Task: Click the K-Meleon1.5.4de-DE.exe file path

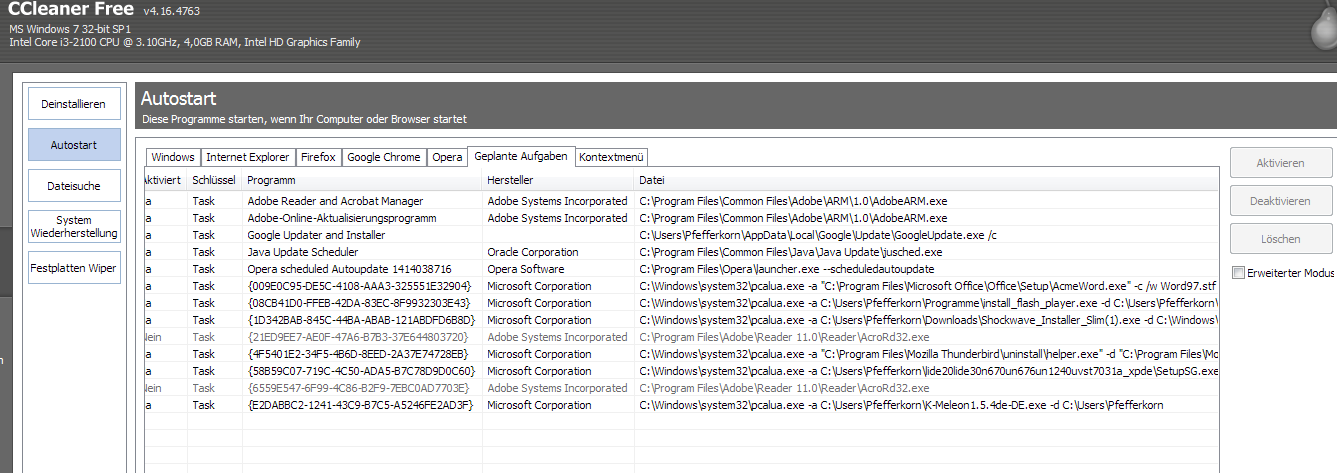Action: 901,405
